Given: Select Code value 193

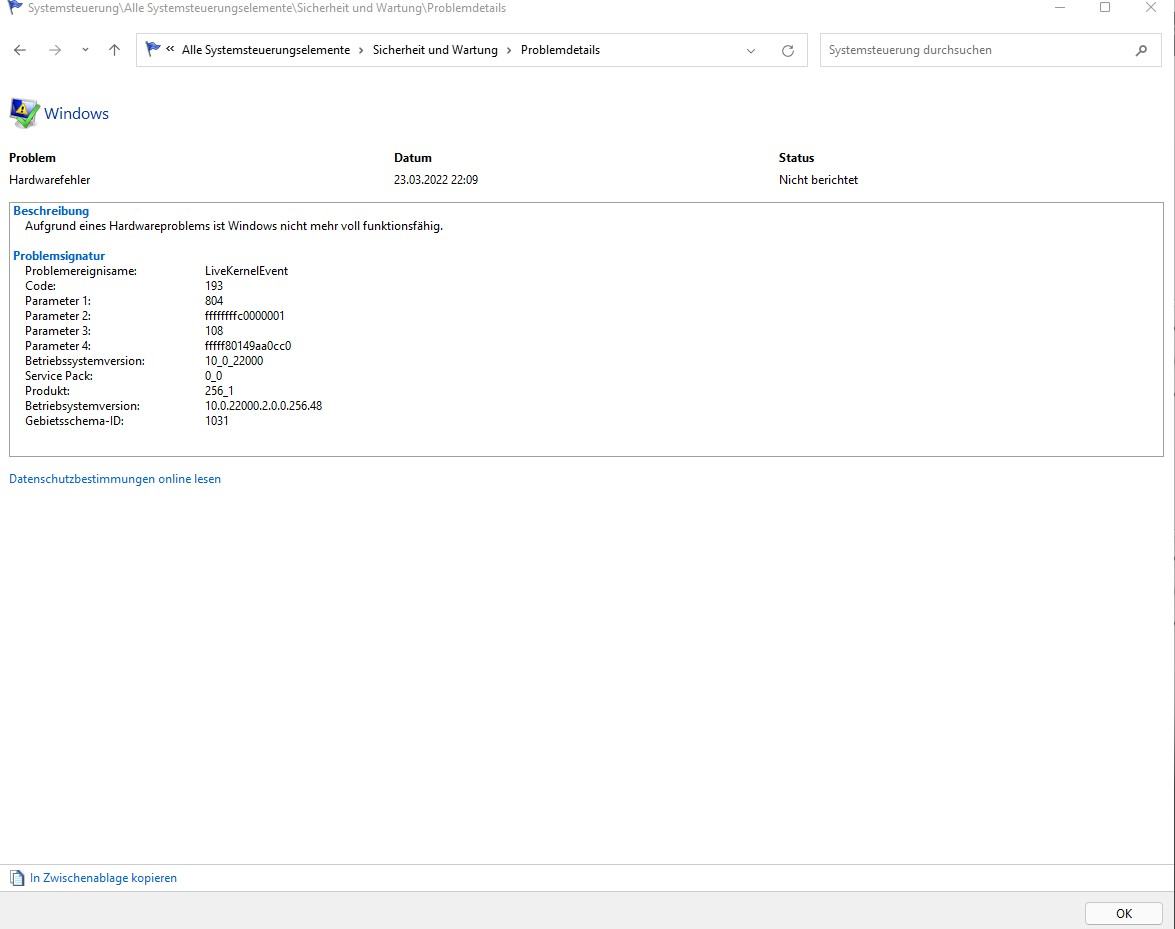Looking at the screenshot, I should [x=214, y=286].
